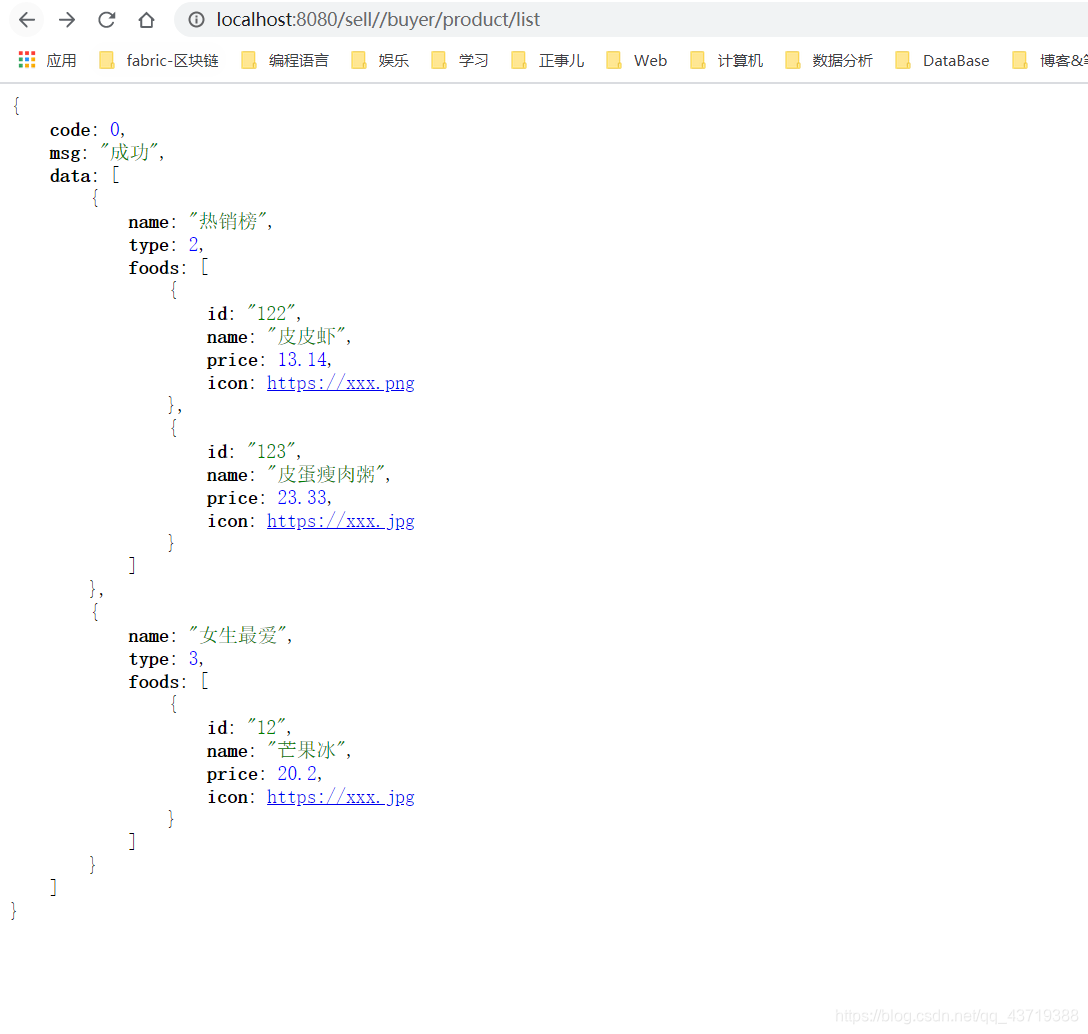Open the 数据分析 bookmark folder
1088x1034 pixels.
click(829, 60)
